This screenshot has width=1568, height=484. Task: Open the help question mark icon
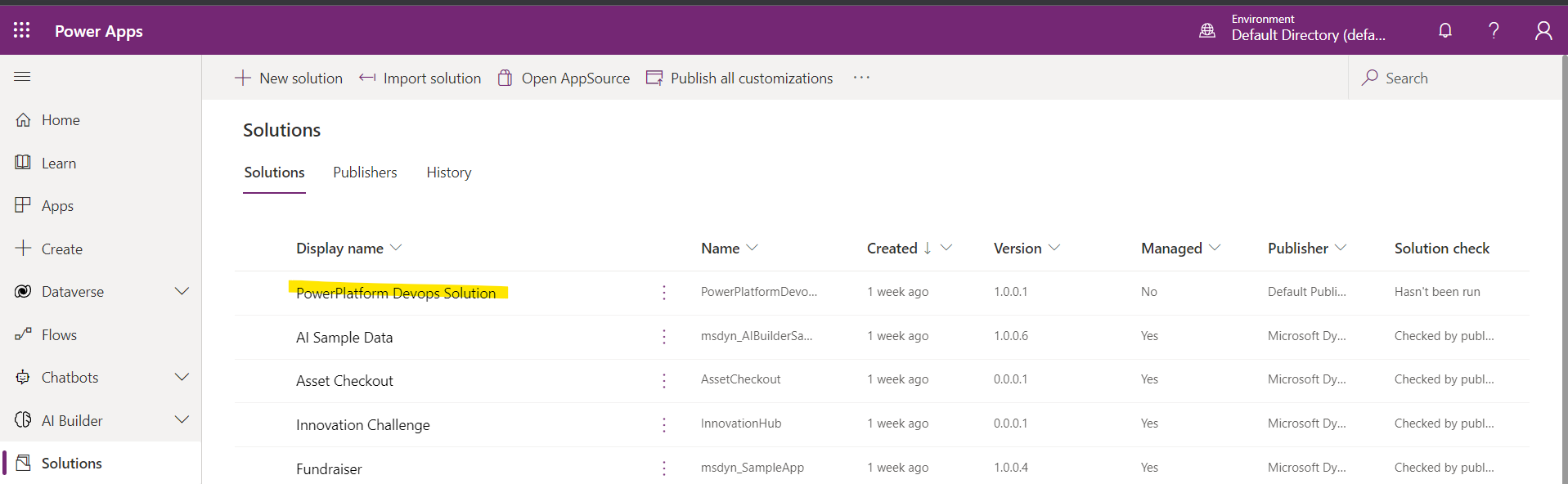[1494, 31]
